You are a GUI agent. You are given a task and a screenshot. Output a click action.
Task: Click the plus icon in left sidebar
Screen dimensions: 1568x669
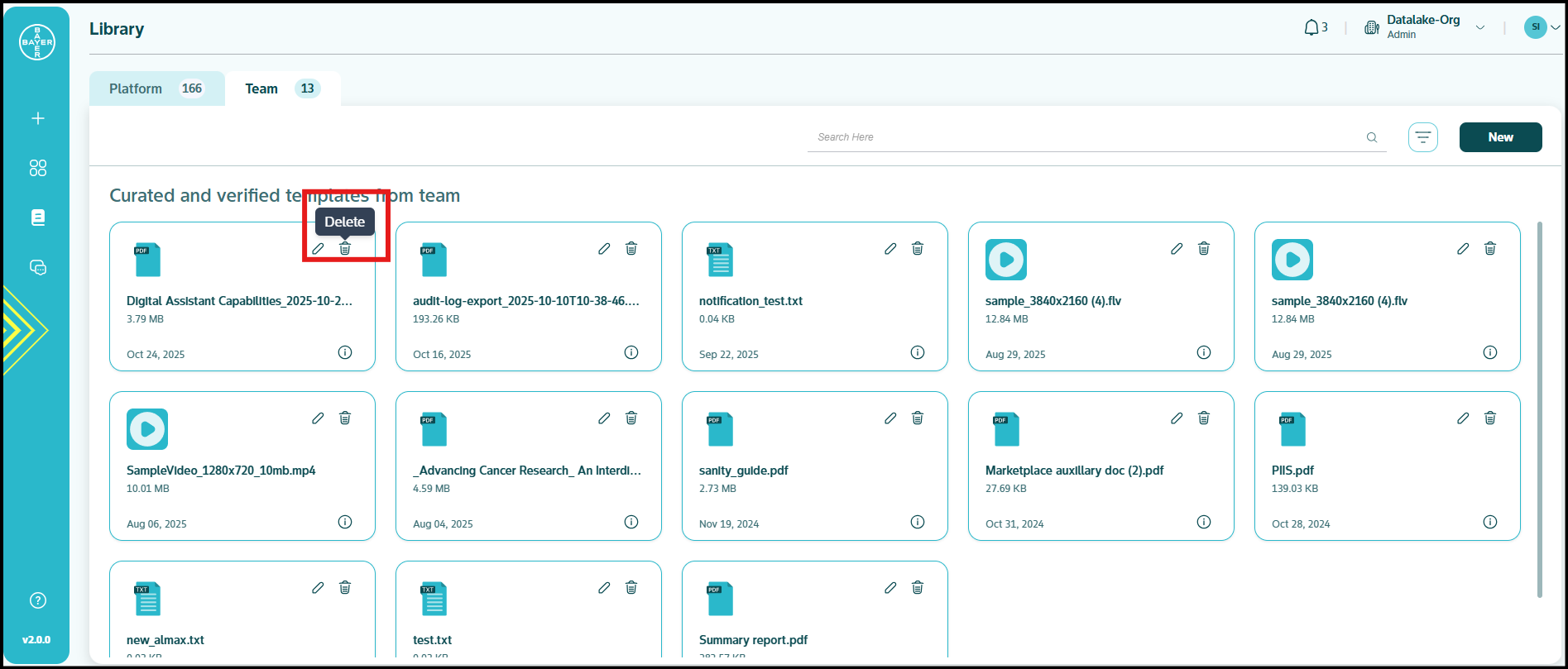point(38,118)
